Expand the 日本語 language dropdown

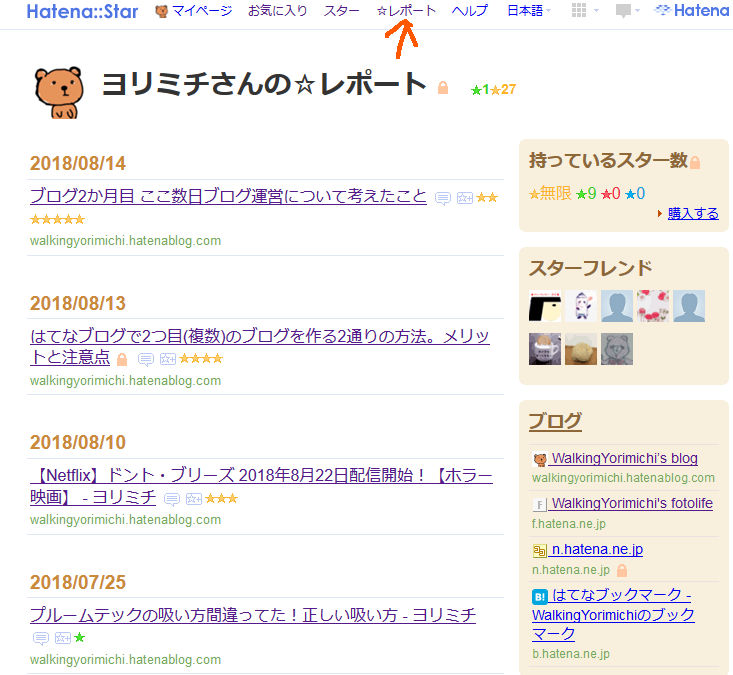(x=529, y=11)
